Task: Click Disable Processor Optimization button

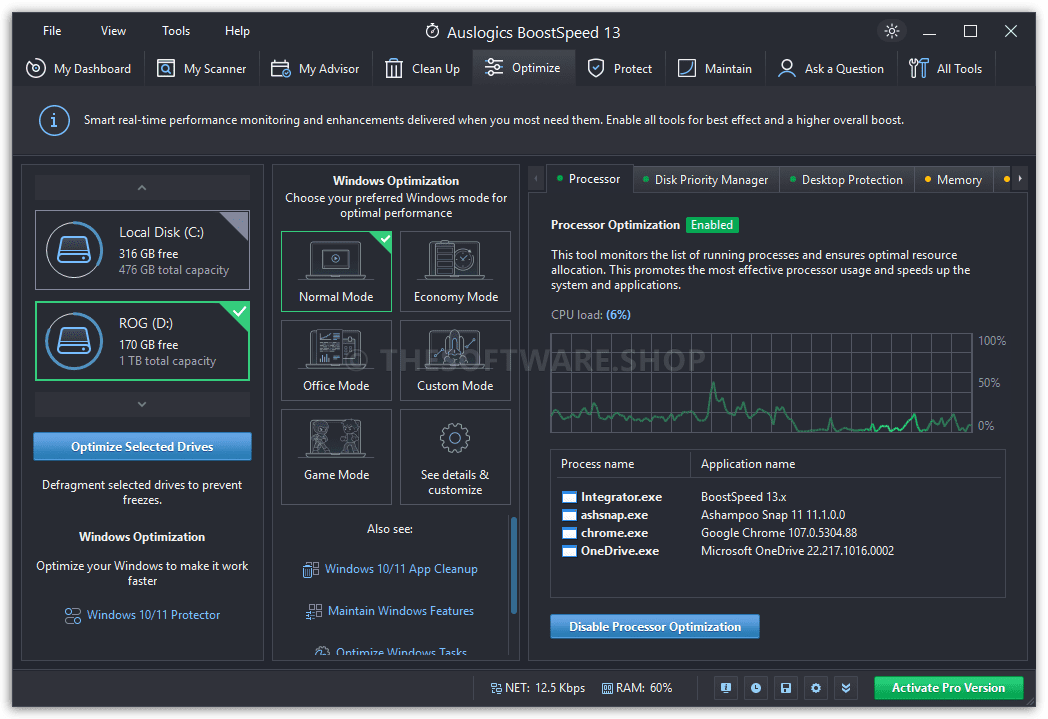Action: click(655, 627)
